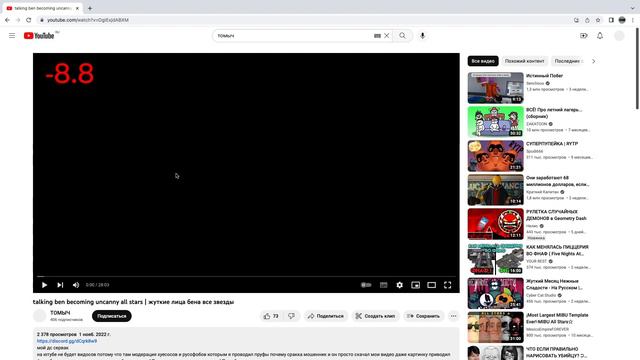Click the browser address bar URL
Screen dimensions: 640x360
(x=88, y=20)
